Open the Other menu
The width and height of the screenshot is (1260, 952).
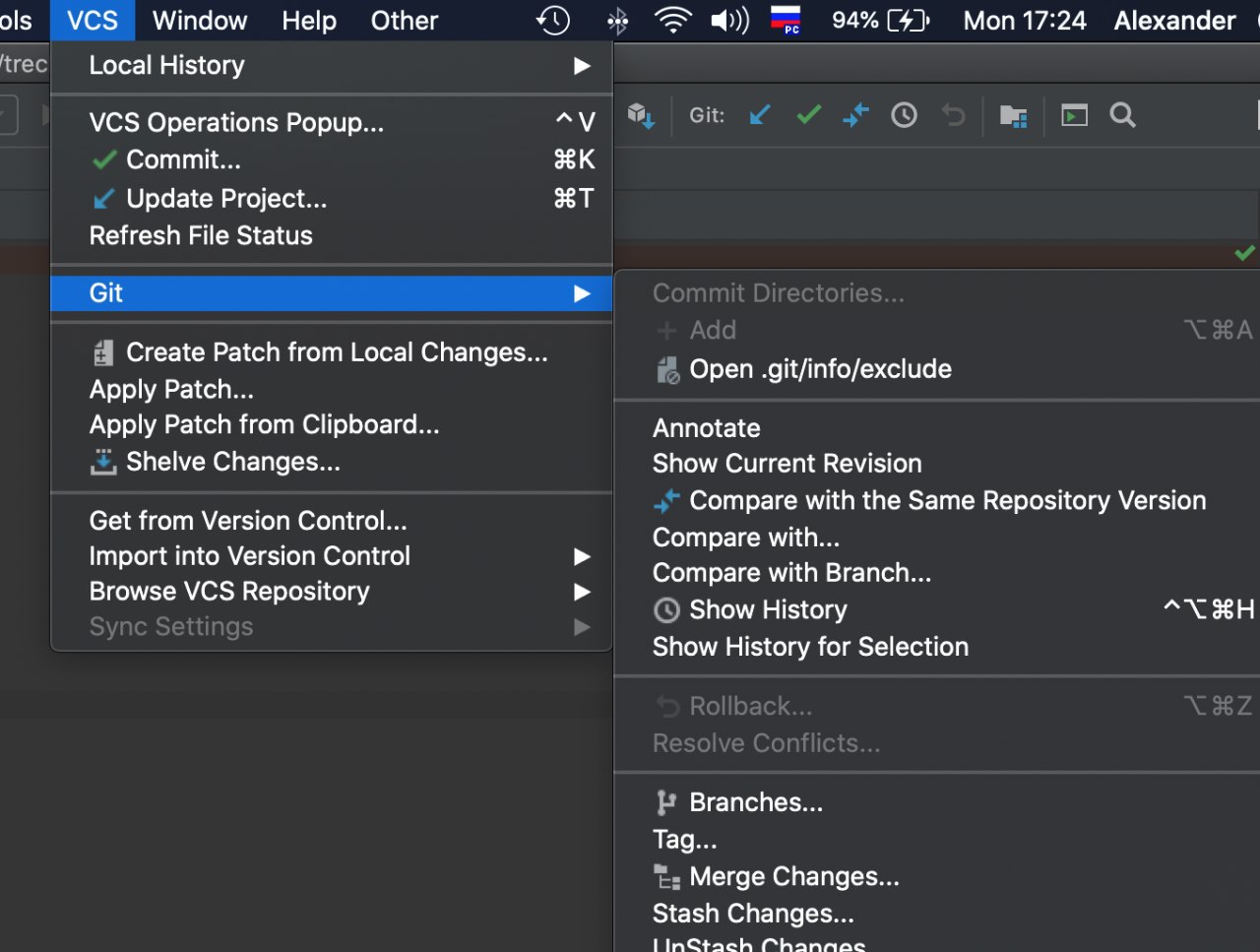tap(405, 20)
